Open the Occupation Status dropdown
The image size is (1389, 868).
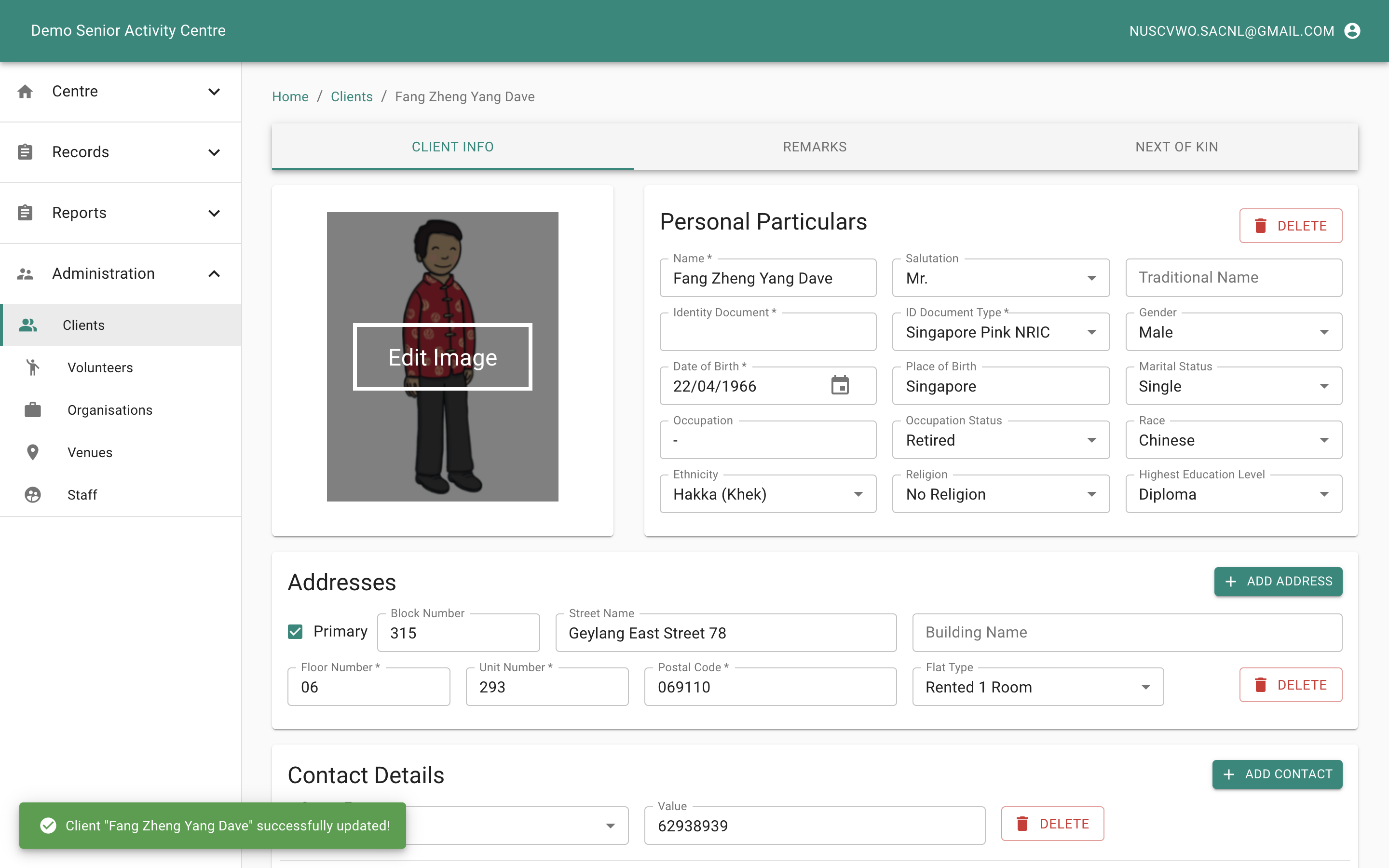pos(1000,440)
